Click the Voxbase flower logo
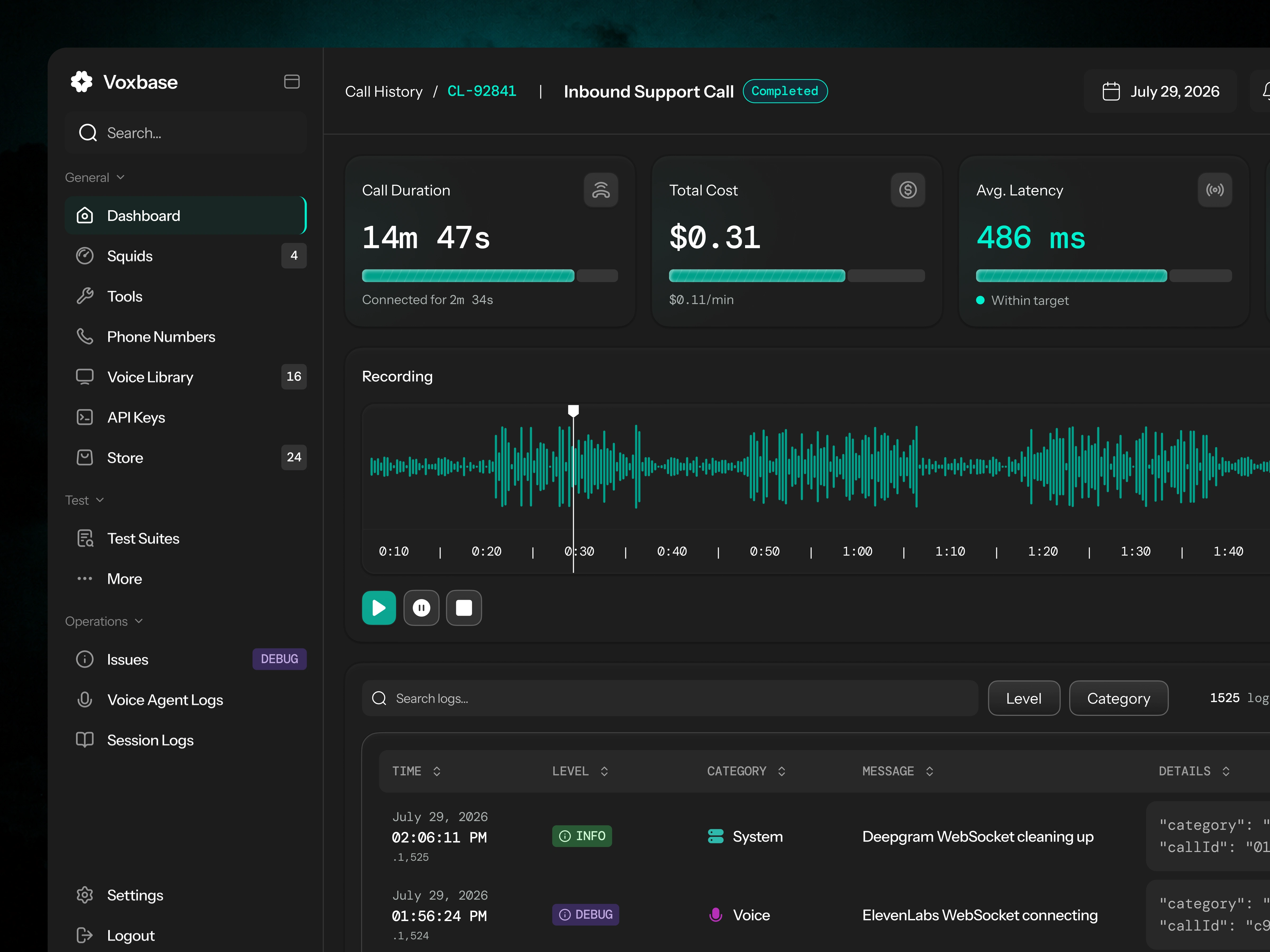 point(81,82)
